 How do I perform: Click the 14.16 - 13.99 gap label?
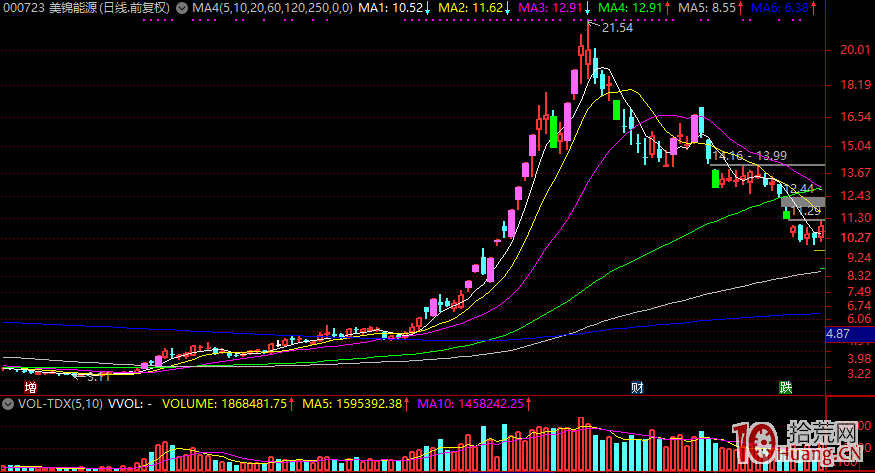coord(749,156)
